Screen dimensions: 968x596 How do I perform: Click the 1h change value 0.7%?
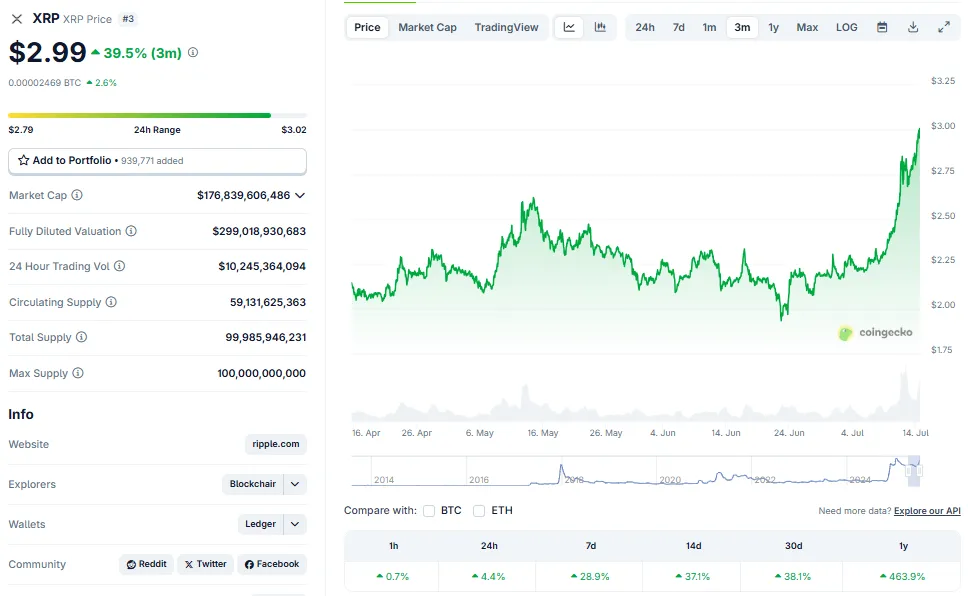tap(393, 577)
